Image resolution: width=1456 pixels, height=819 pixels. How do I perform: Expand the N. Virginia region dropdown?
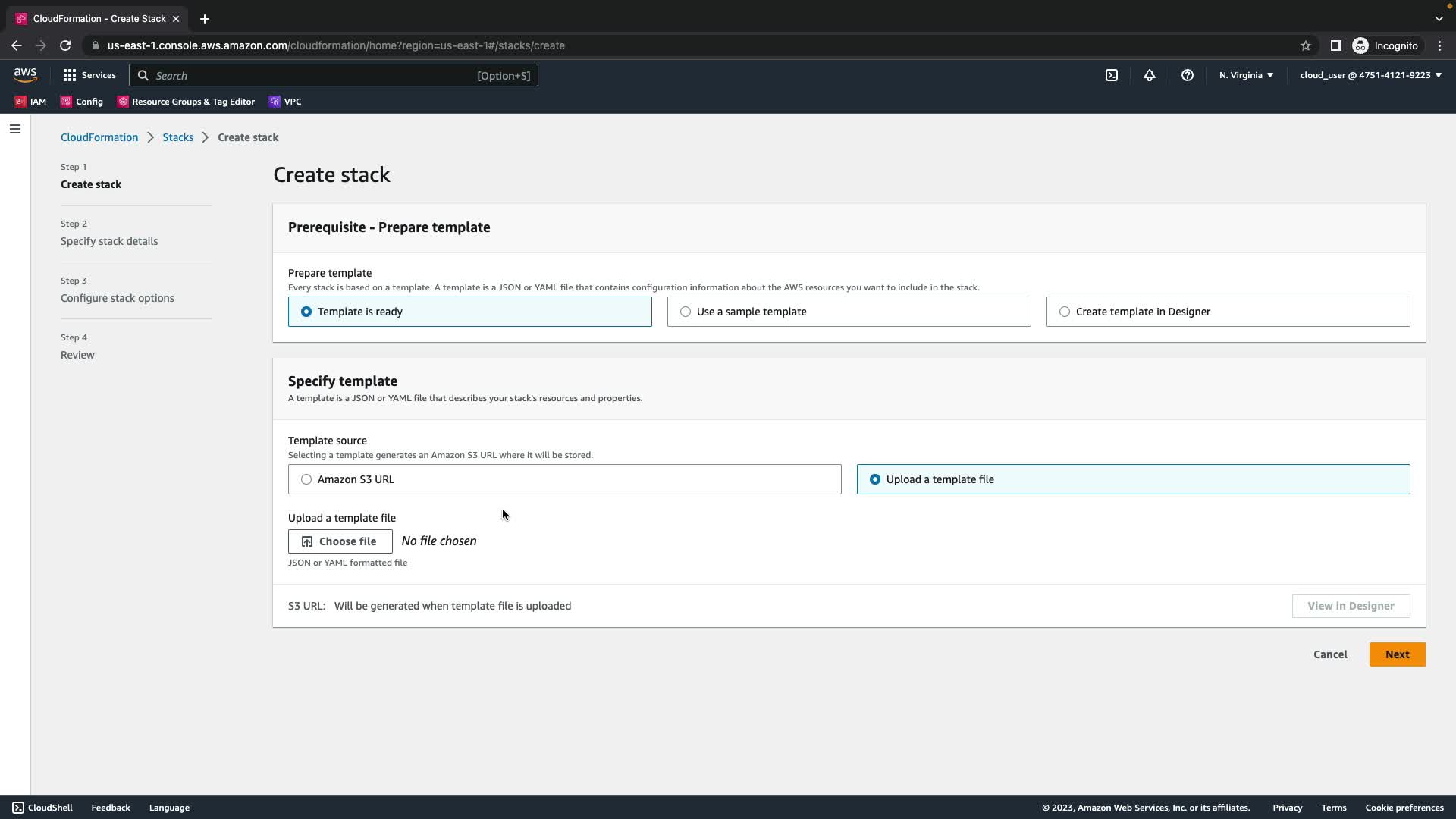click(1246, 75)
